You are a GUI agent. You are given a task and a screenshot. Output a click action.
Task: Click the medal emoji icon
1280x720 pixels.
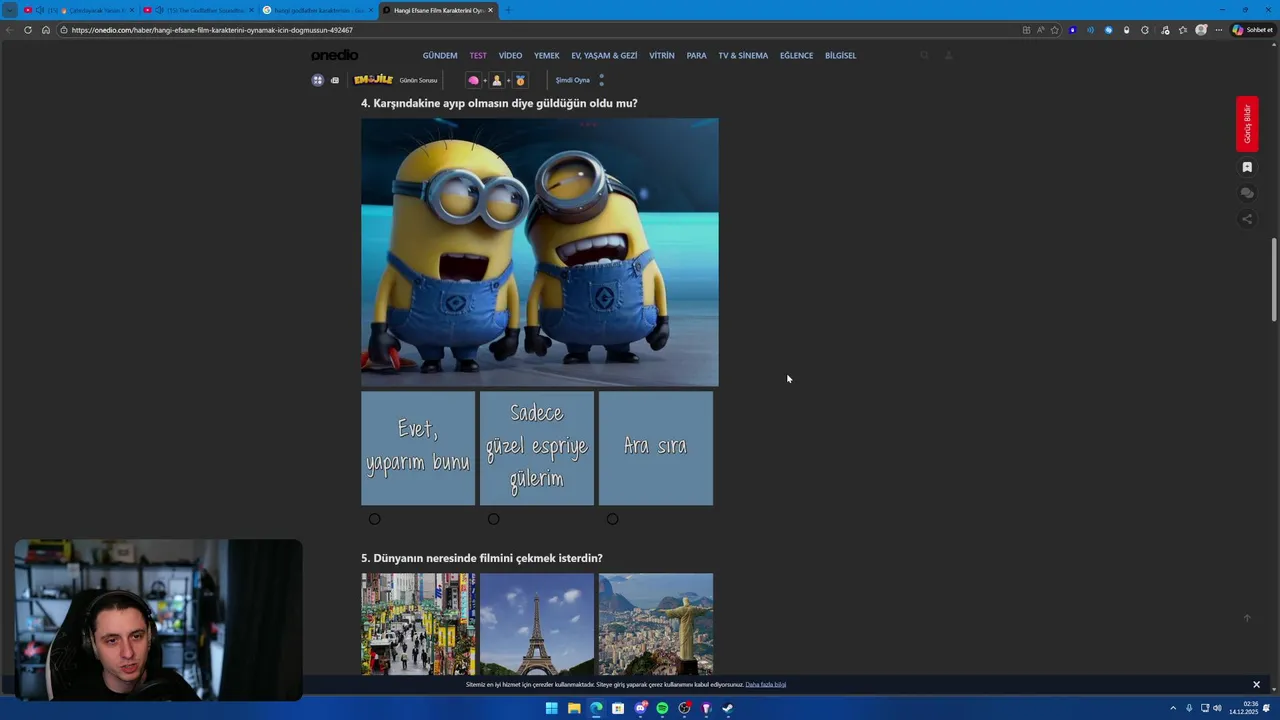click(x=520, y=80)
